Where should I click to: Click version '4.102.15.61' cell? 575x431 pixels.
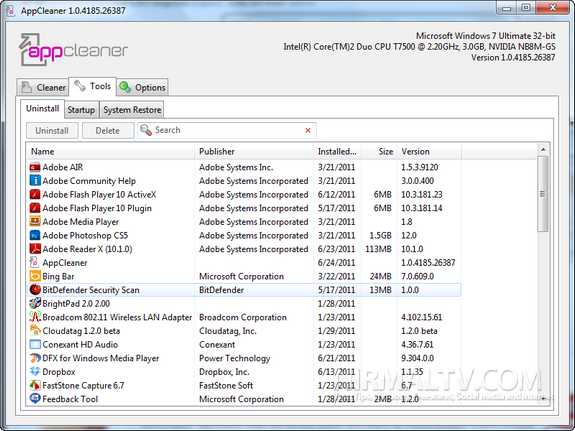[422, 317]
